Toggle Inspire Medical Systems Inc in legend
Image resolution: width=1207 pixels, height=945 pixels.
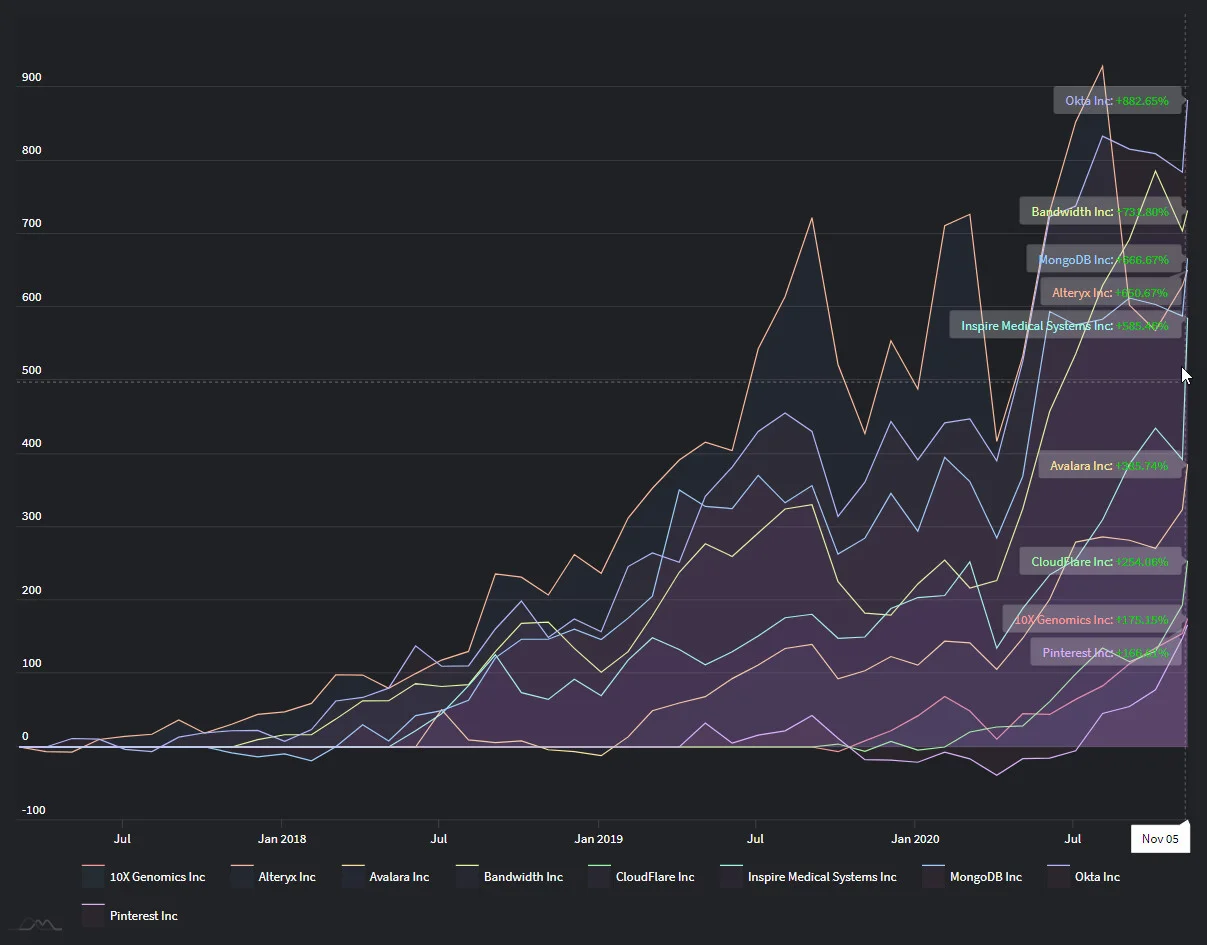[808, 877]
